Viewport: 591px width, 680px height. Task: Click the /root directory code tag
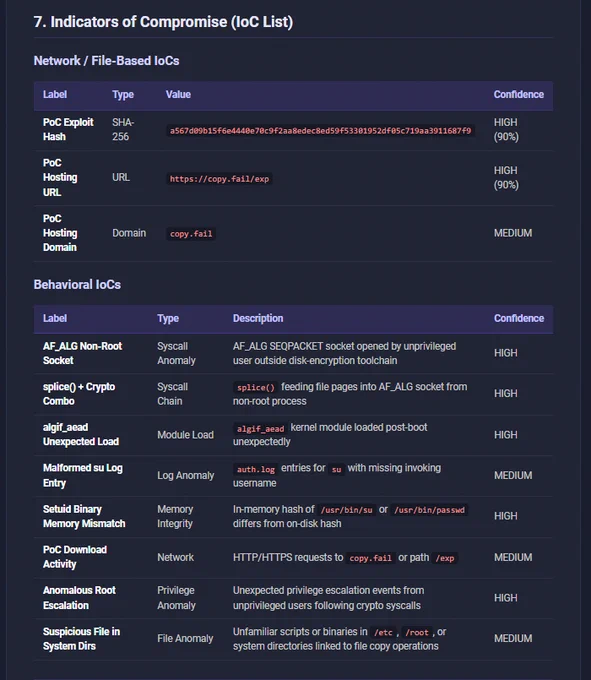[x=417, y=632]
